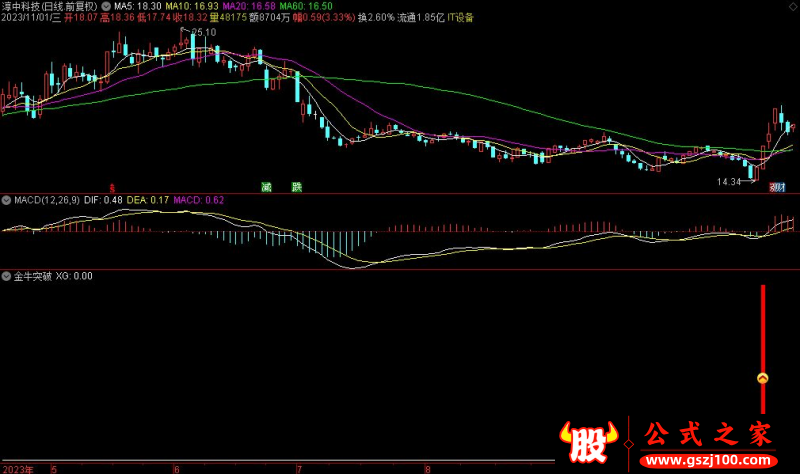The image size is (800, 474).
Task: Click the green 减 marker under the chart
Action: click(x=266, y=187)
